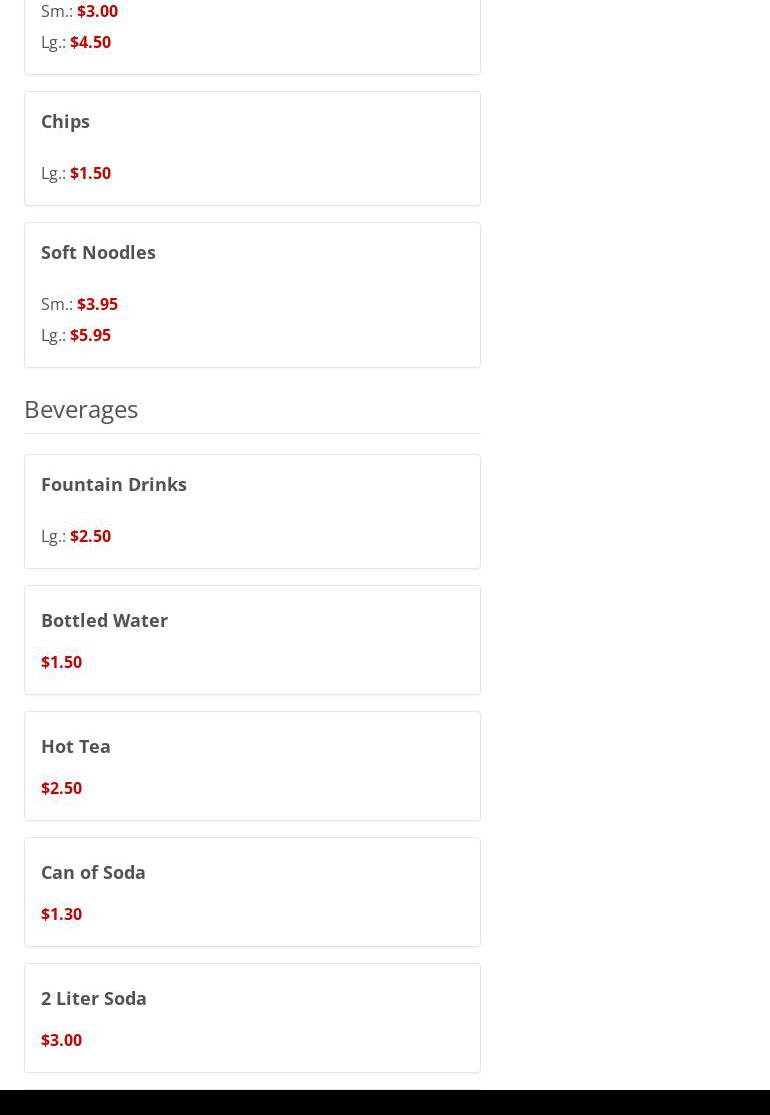Viewport: 770px width, 1115px height.
Task: Click the black footer bar
Action: click(x=385, y=1102)
